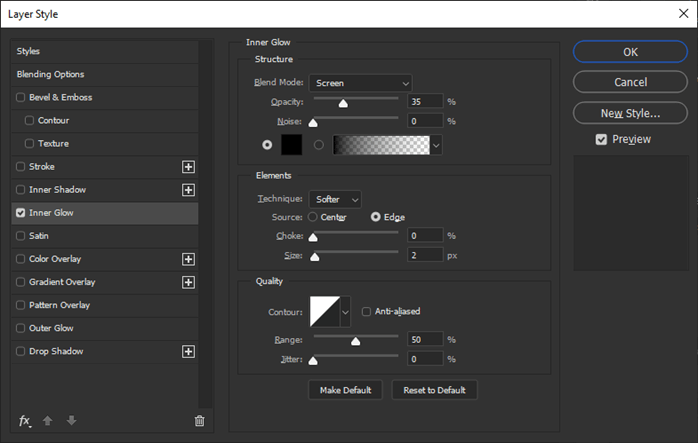Confirm with the OK button
Viewport: 698px width, 443px height.
tap(630, 52)
